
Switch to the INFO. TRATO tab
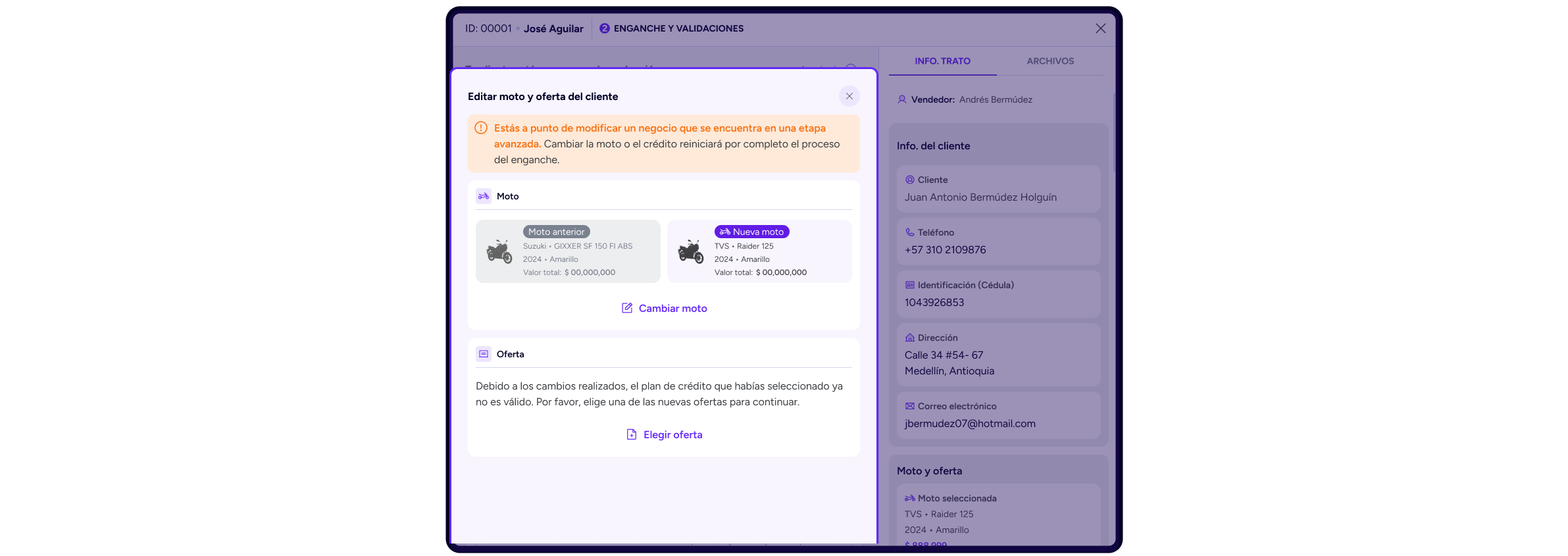click(x=942, y=61)
